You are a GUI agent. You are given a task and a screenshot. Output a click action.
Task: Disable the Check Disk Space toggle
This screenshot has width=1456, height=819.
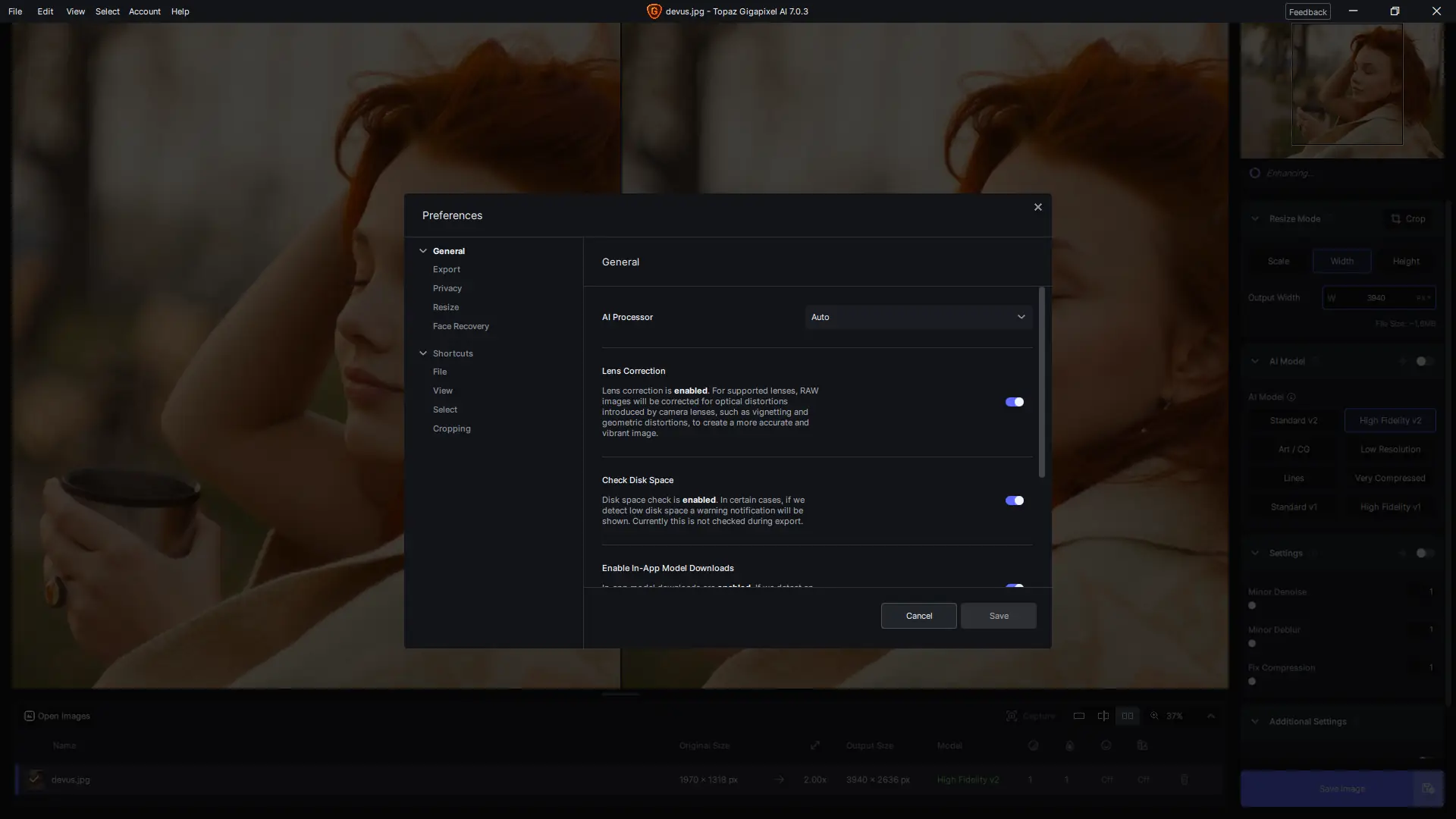1015,500
